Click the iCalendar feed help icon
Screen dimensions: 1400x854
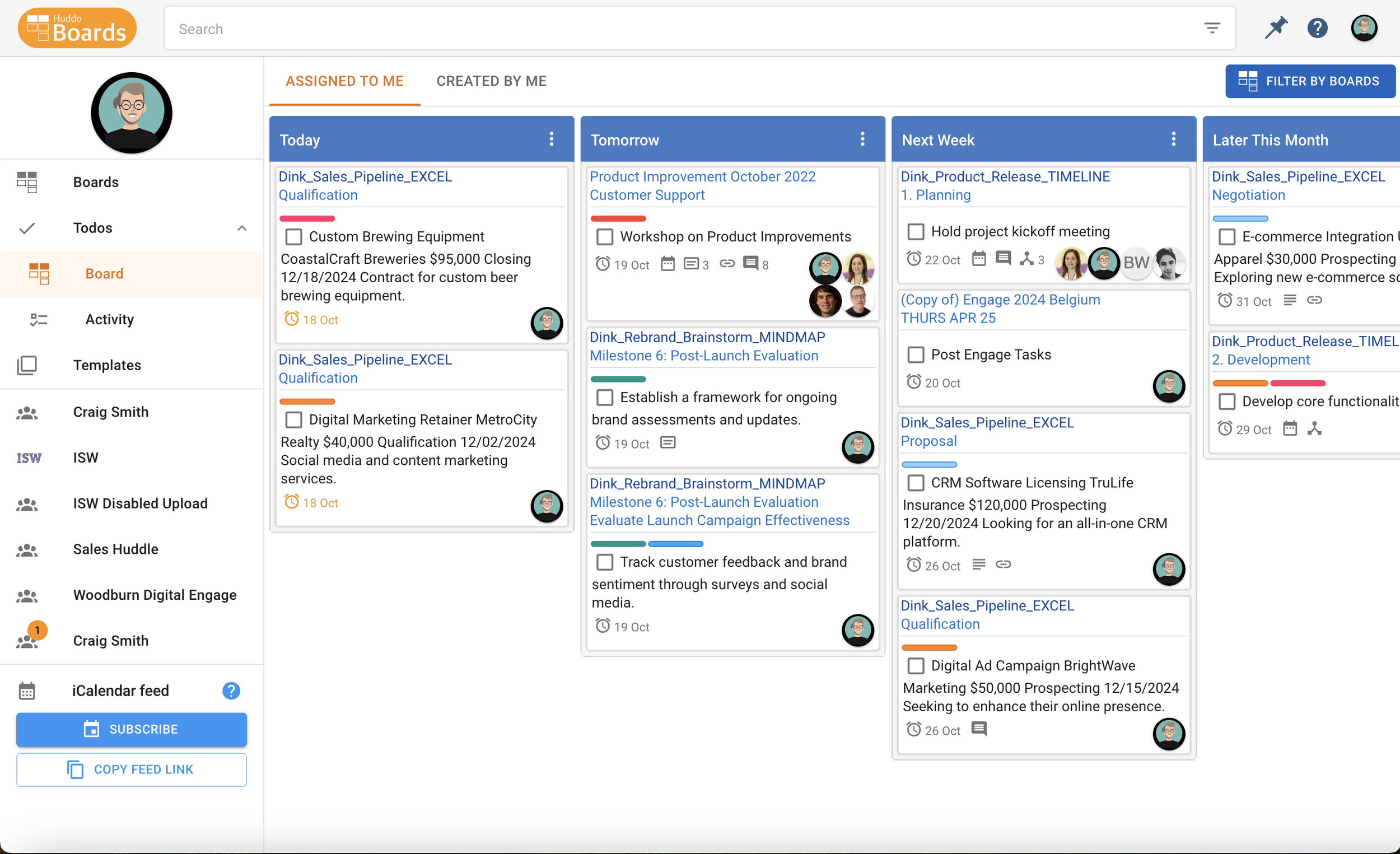coord(231,690)
